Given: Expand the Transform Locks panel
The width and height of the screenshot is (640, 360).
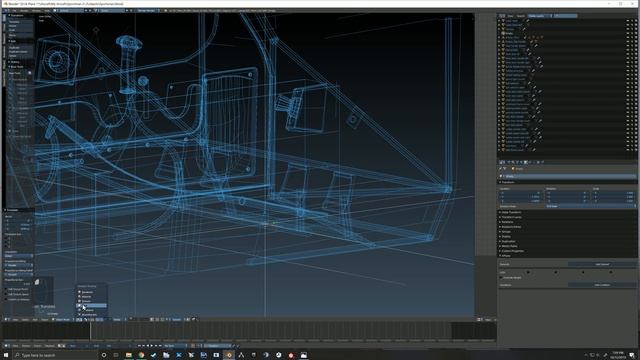Looking at the screenshot, I should coord(511,217).
